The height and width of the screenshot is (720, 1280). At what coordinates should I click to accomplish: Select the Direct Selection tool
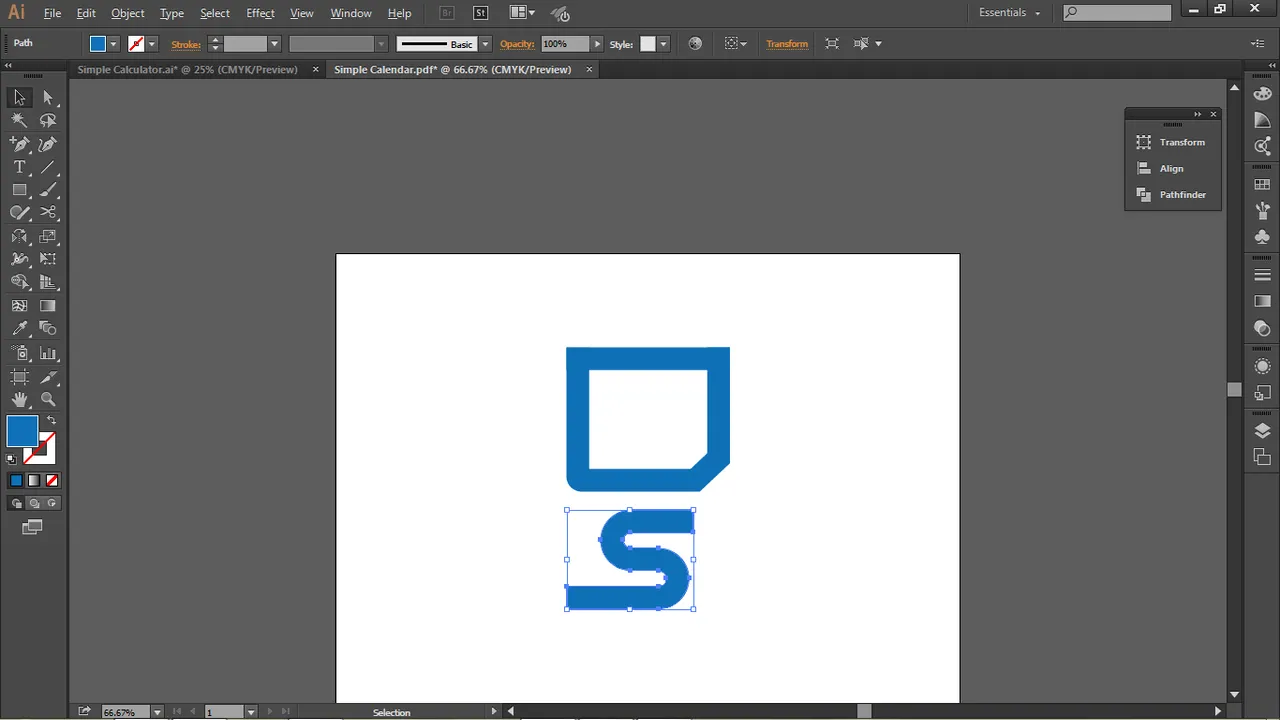[x=48, y=97]
